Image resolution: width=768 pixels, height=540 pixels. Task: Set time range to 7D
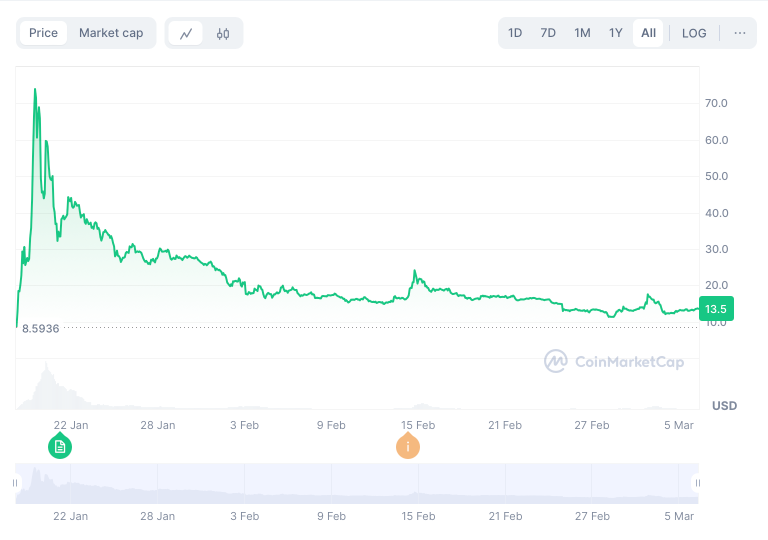(x=548, y=33)
